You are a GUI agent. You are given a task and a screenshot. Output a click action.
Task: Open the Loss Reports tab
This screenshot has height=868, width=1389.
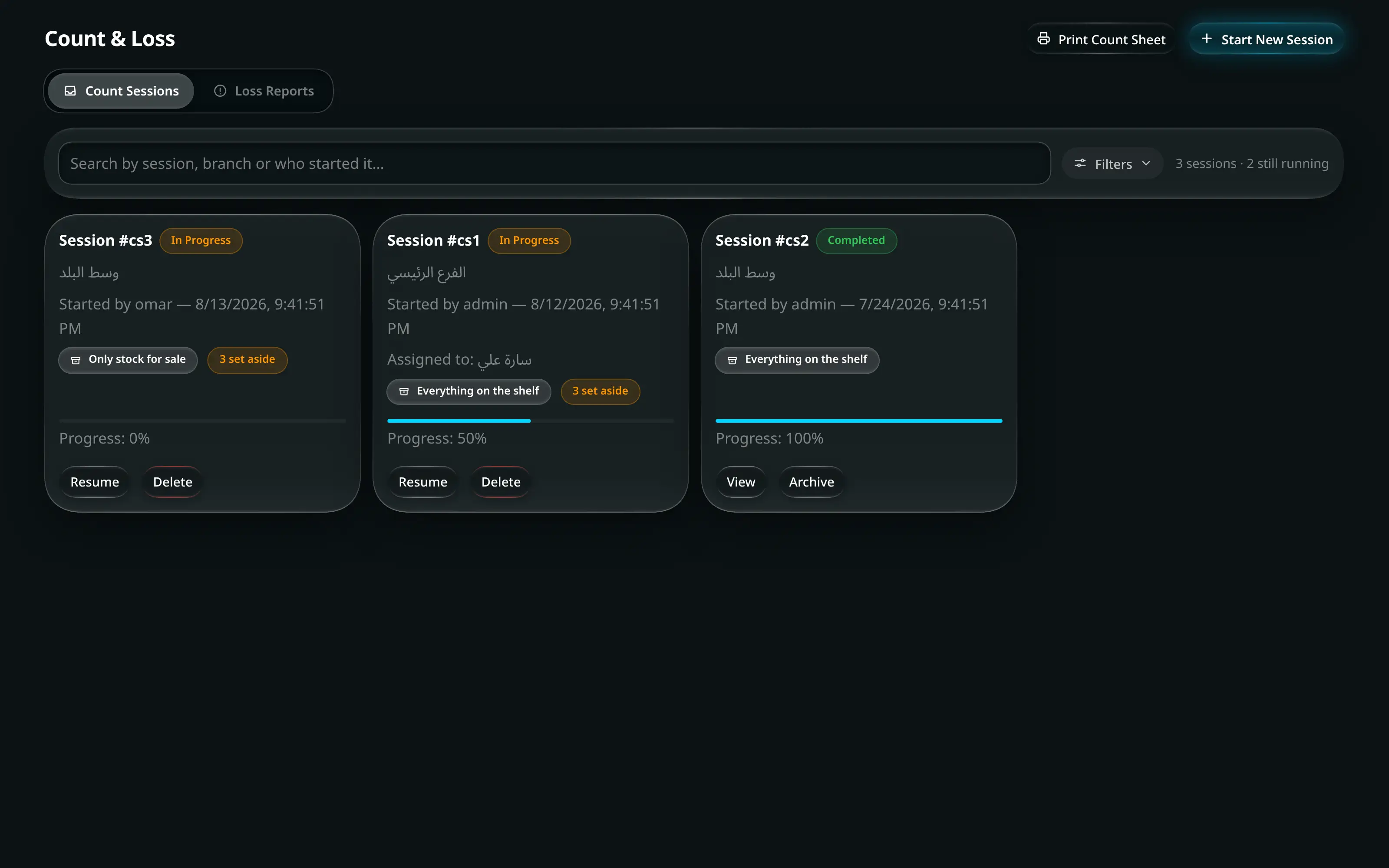(x=264, y=91)
